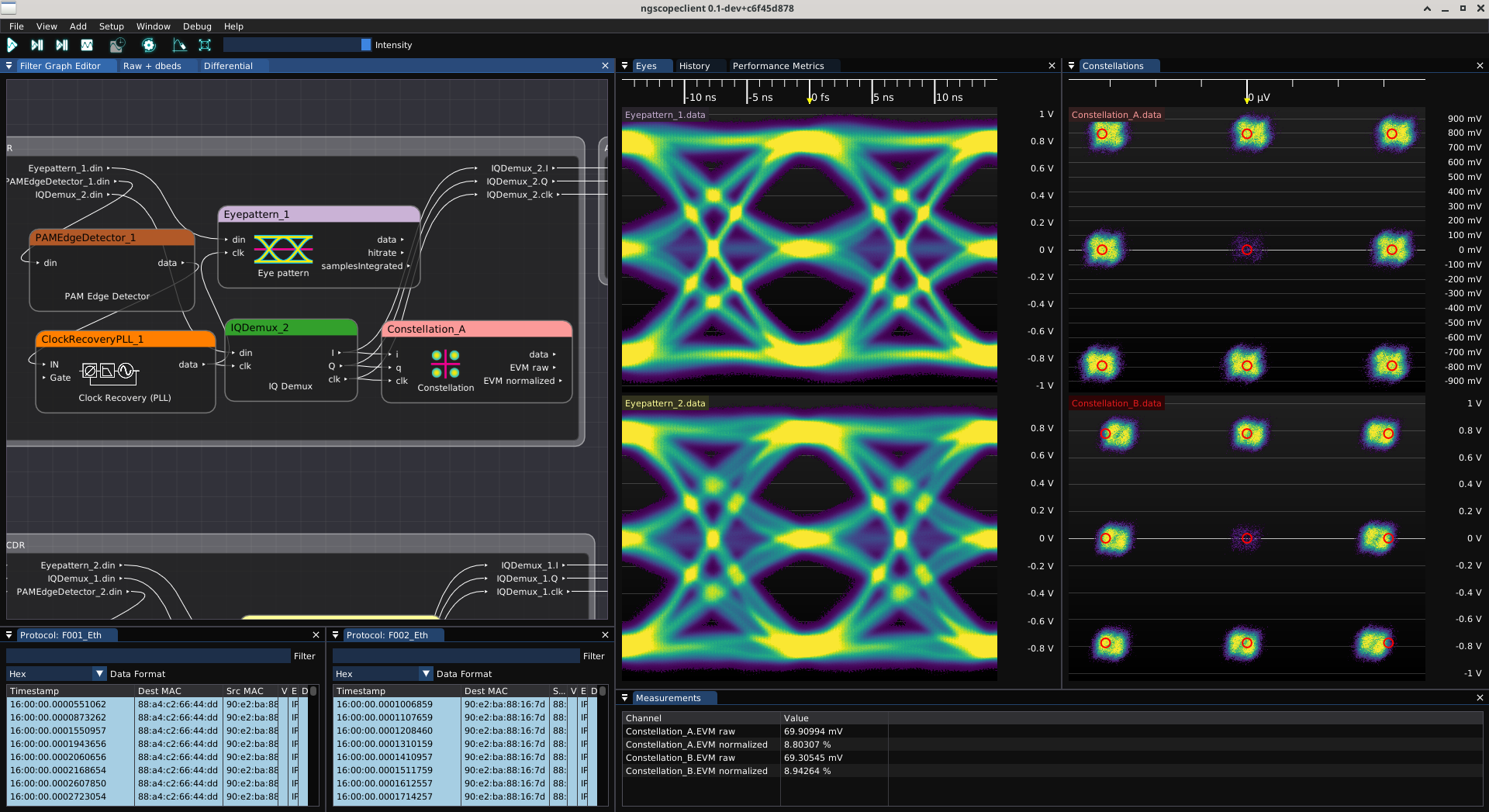Click the Filter input field in F001_Eth
Screen dimensions: 1489x812
point(147,656)
